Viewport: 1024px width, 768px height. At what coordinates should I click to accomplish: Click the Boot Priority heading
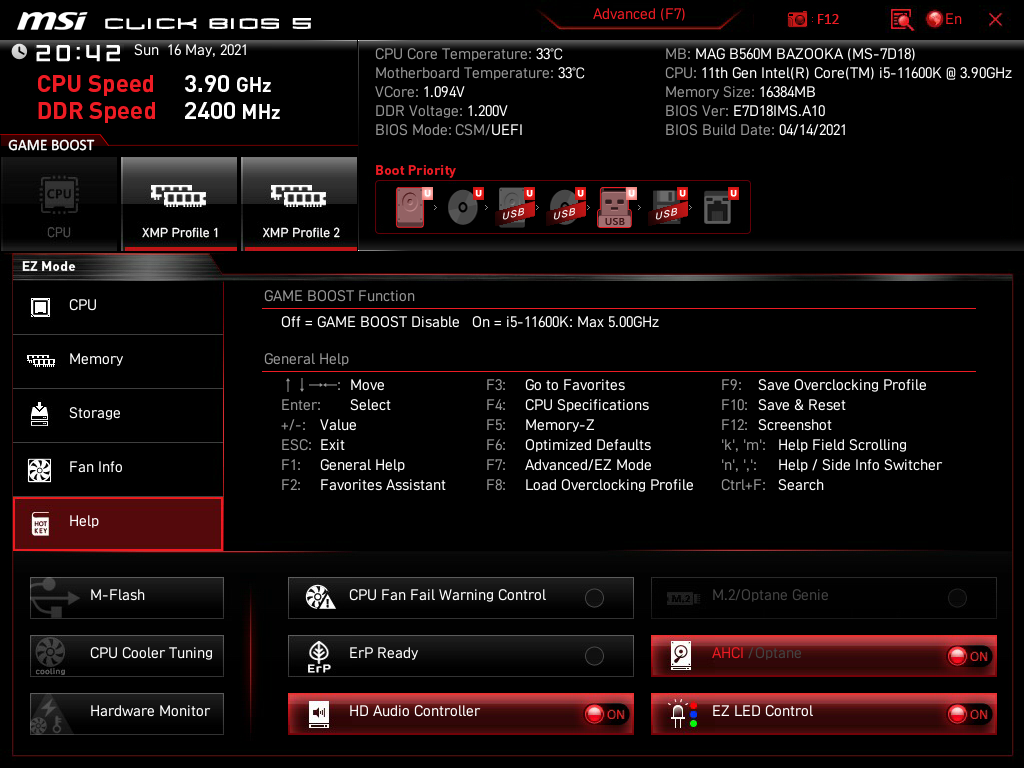coord(415,170)
